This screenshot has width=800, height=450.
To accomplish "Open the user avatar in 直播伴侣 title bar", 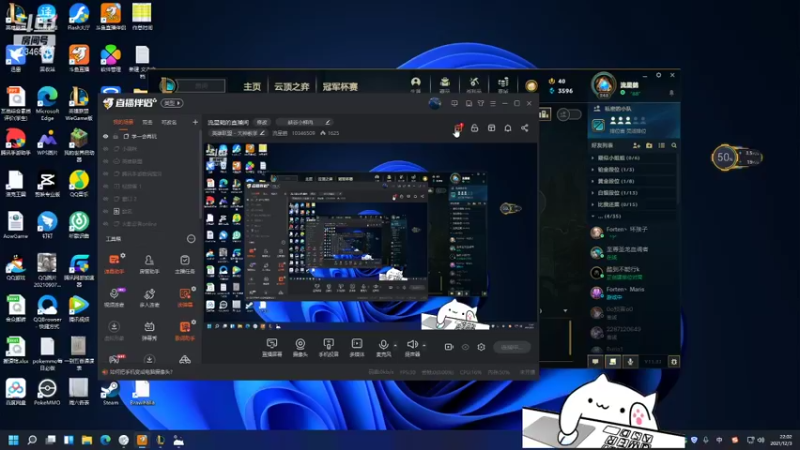I will [x=435, y=104].
